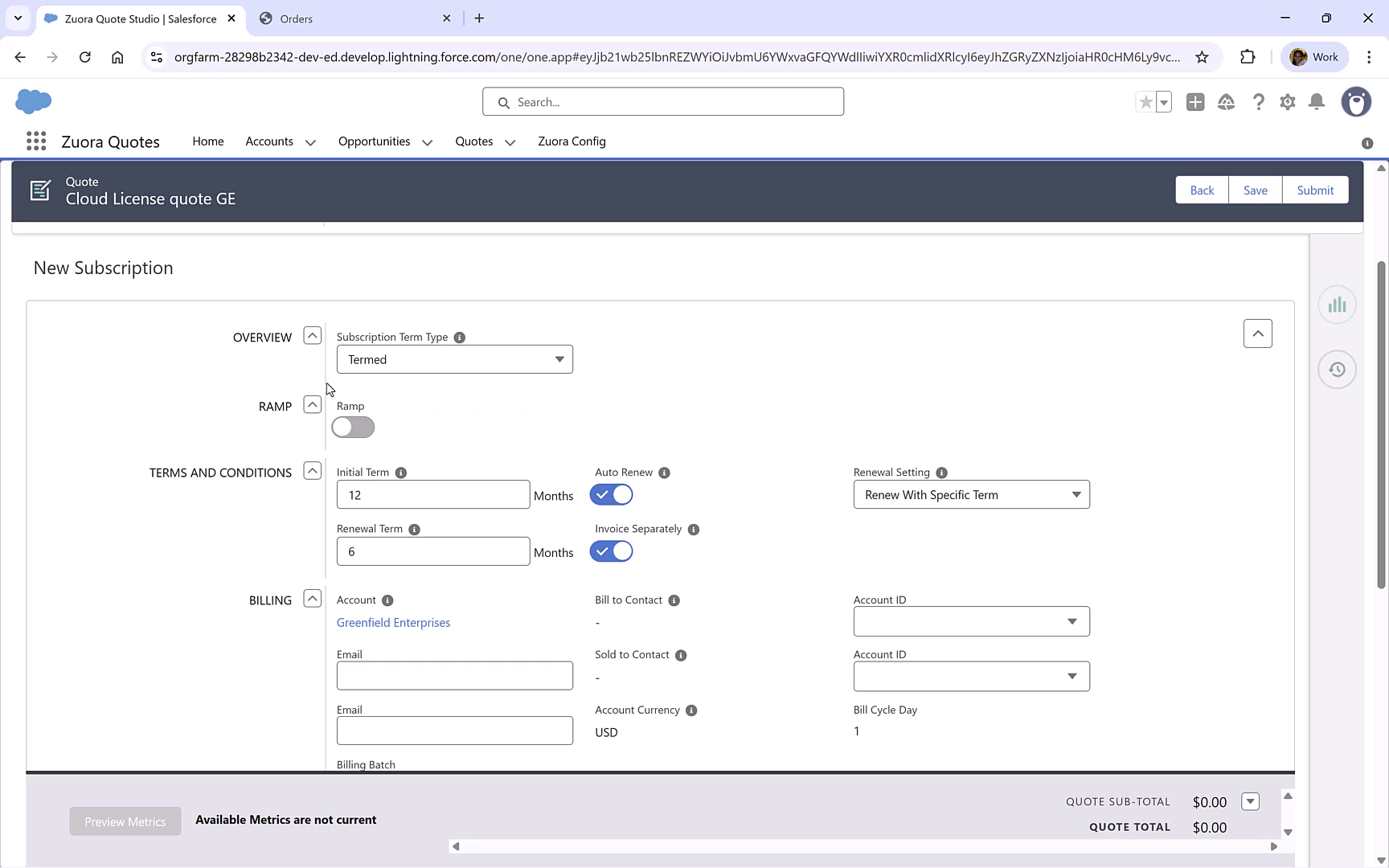Open Salesforce Setup gear menu

click(x=1287, y=102)
